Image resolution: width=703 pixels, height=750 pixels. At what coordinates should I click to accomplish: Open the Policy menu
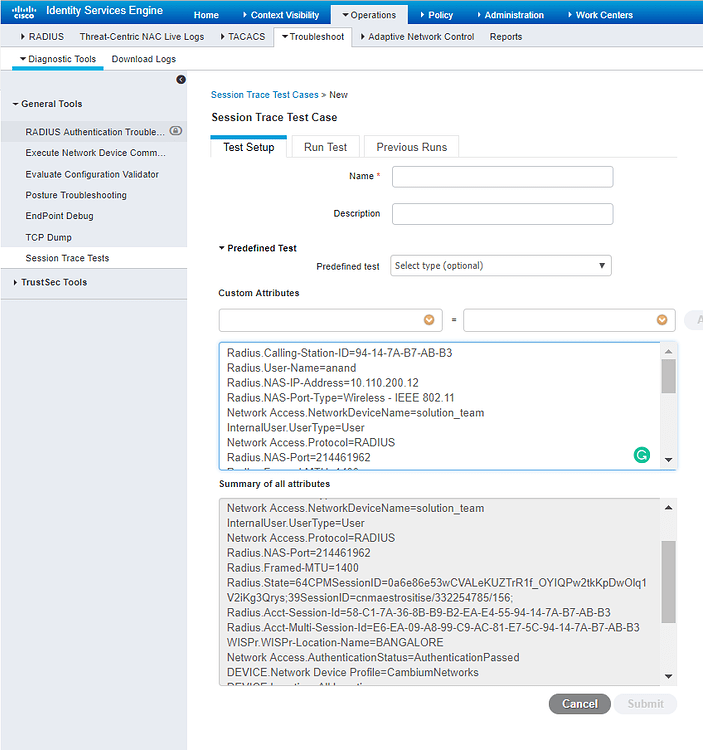pyautogui.click(x=437, y=15)
